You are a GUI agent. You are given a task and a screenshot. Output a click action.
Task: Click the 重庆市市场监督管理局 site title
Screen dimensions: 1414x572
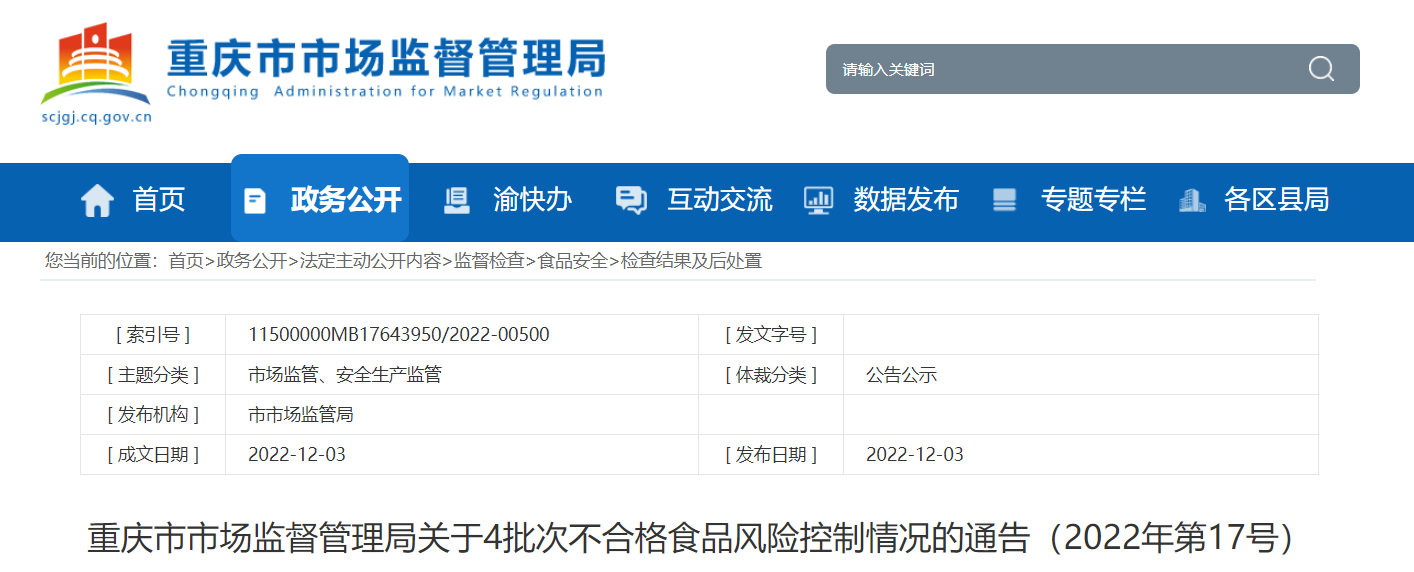pos(386,58)
